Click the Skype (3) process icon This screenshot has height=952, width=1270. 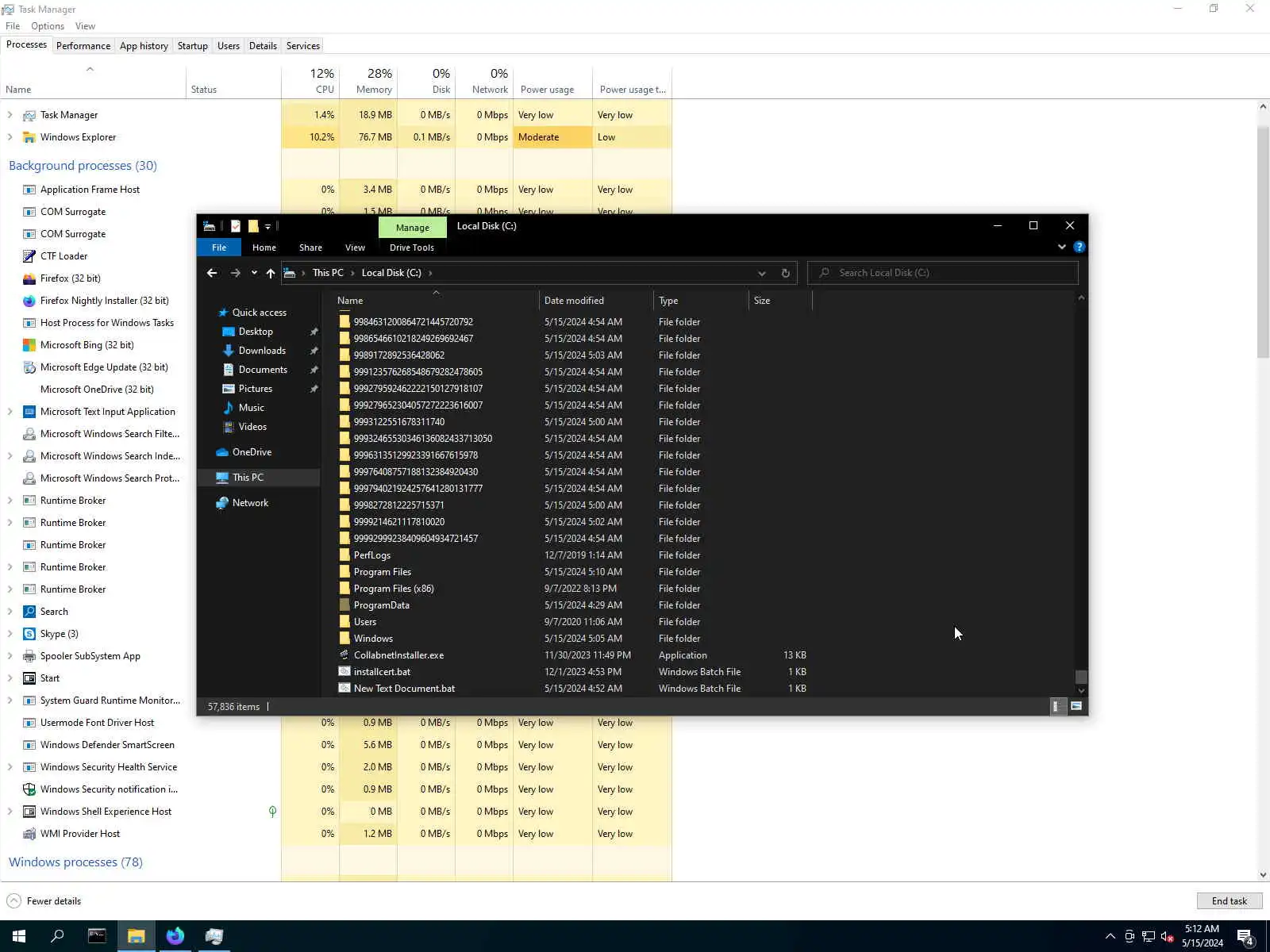point(29,634)
